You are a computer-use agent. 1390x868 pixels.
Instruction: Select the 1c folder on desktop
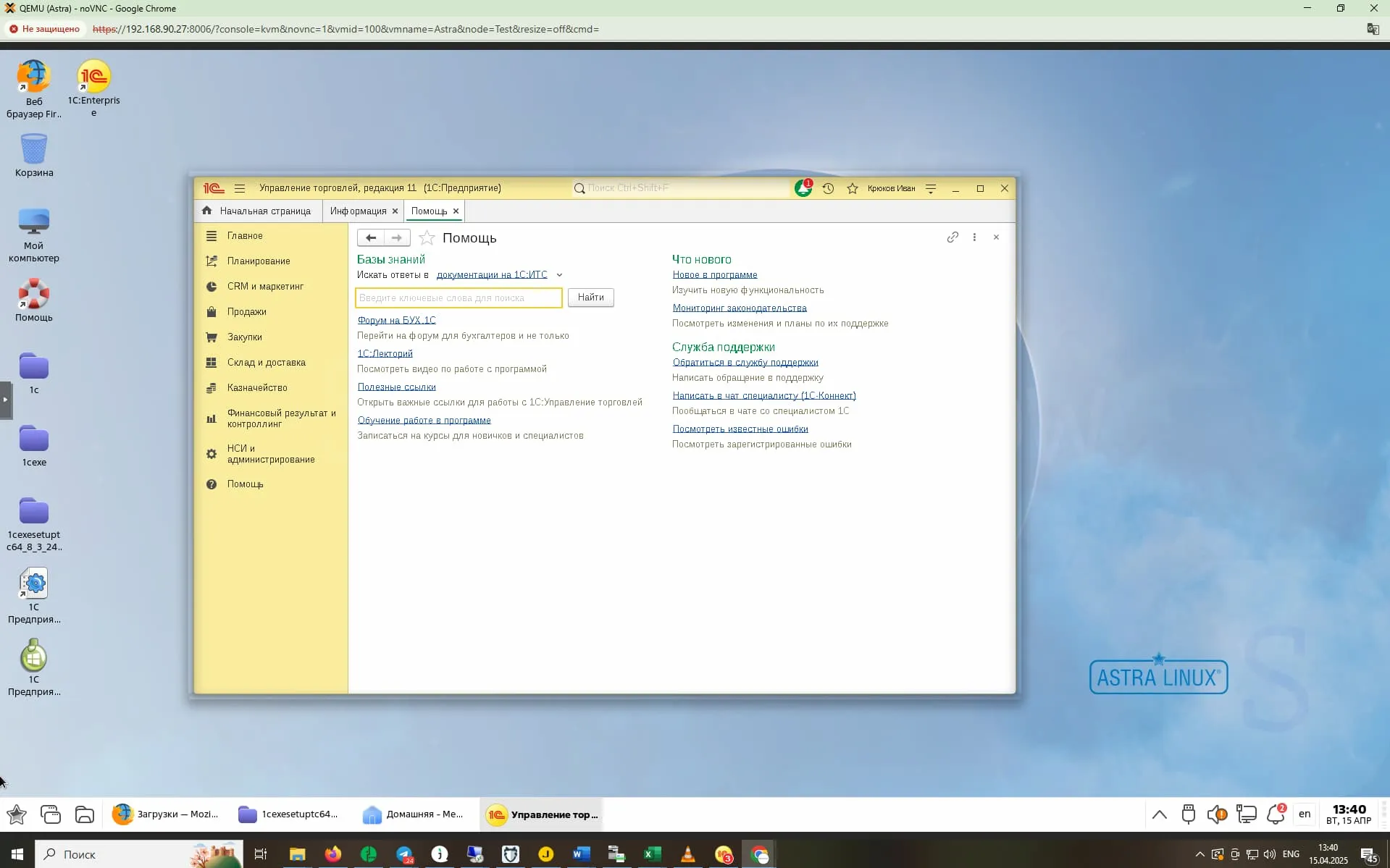34,373
